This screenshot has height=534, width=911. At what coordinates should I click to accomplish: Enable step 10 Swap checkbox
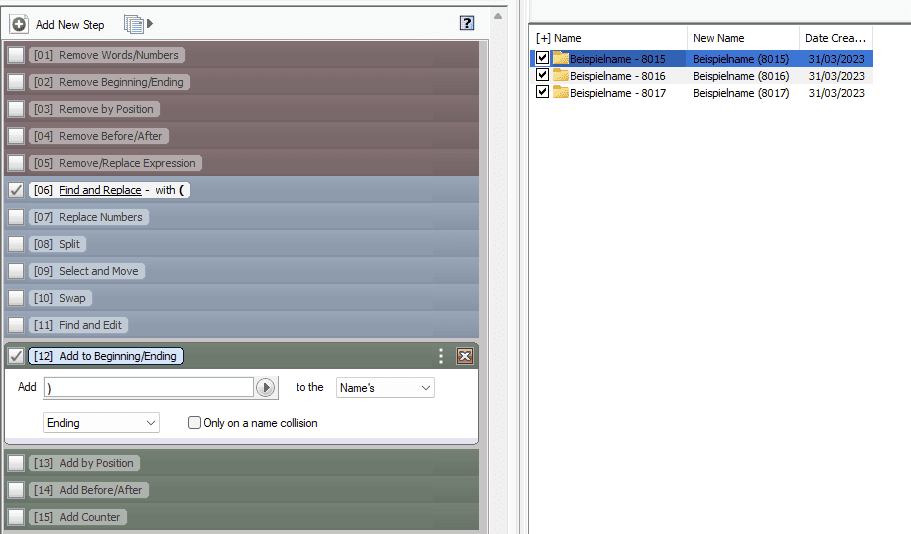16,298
